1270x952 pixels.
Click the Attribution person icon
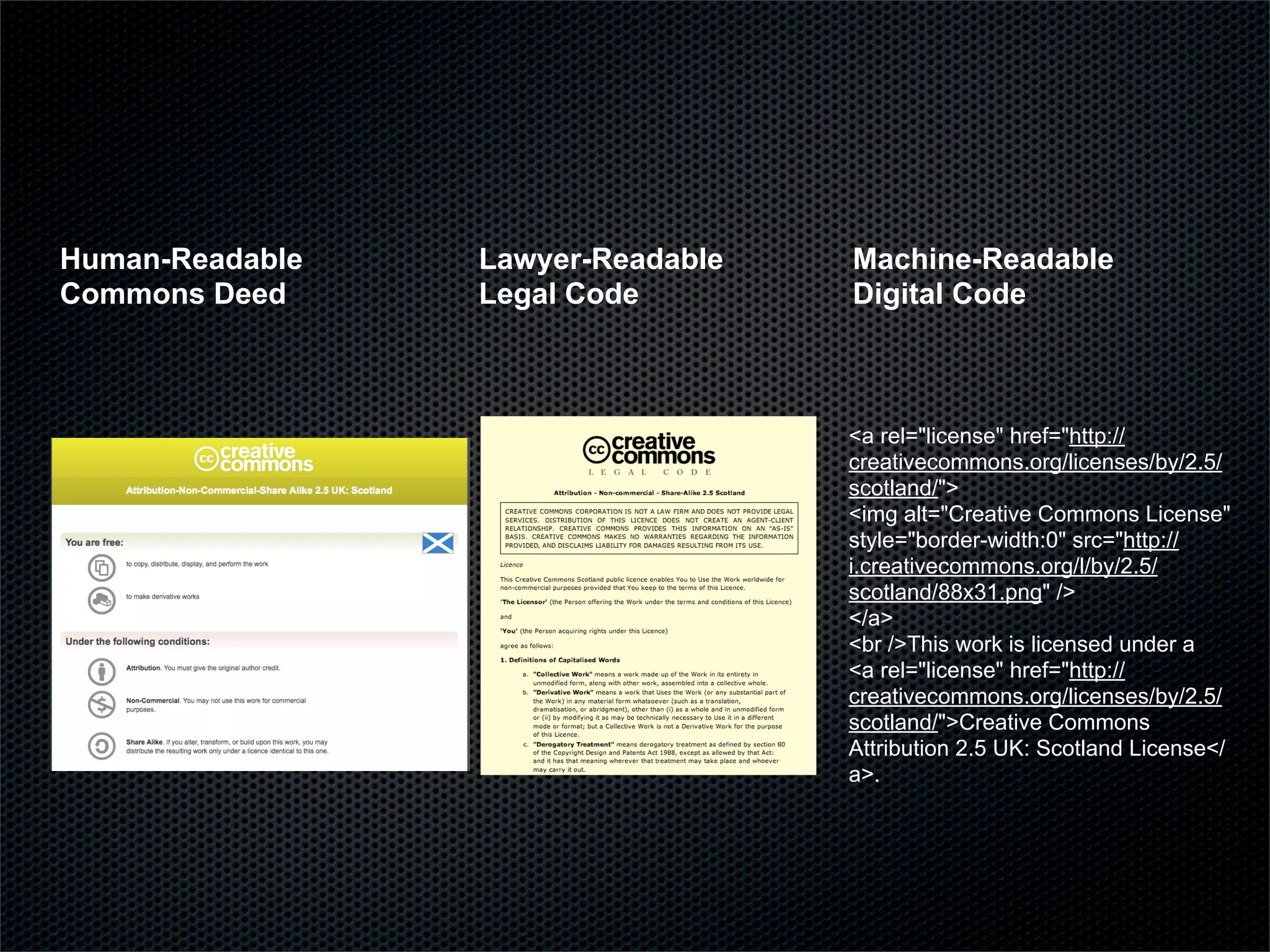[x=102, y=671]
